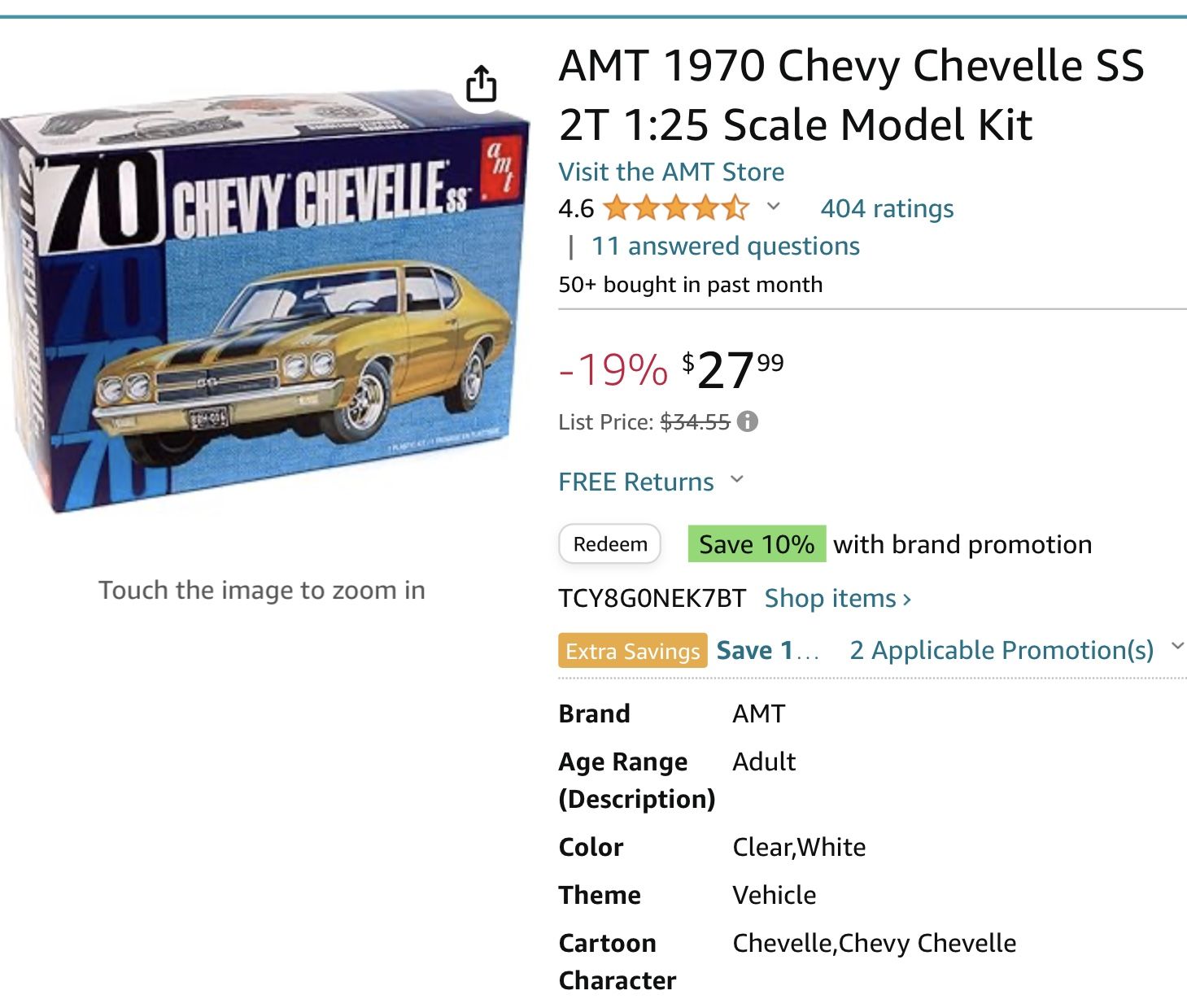
Task: Open the 404 ratings link
Action: pyautogui.click(x=887, y=208)
